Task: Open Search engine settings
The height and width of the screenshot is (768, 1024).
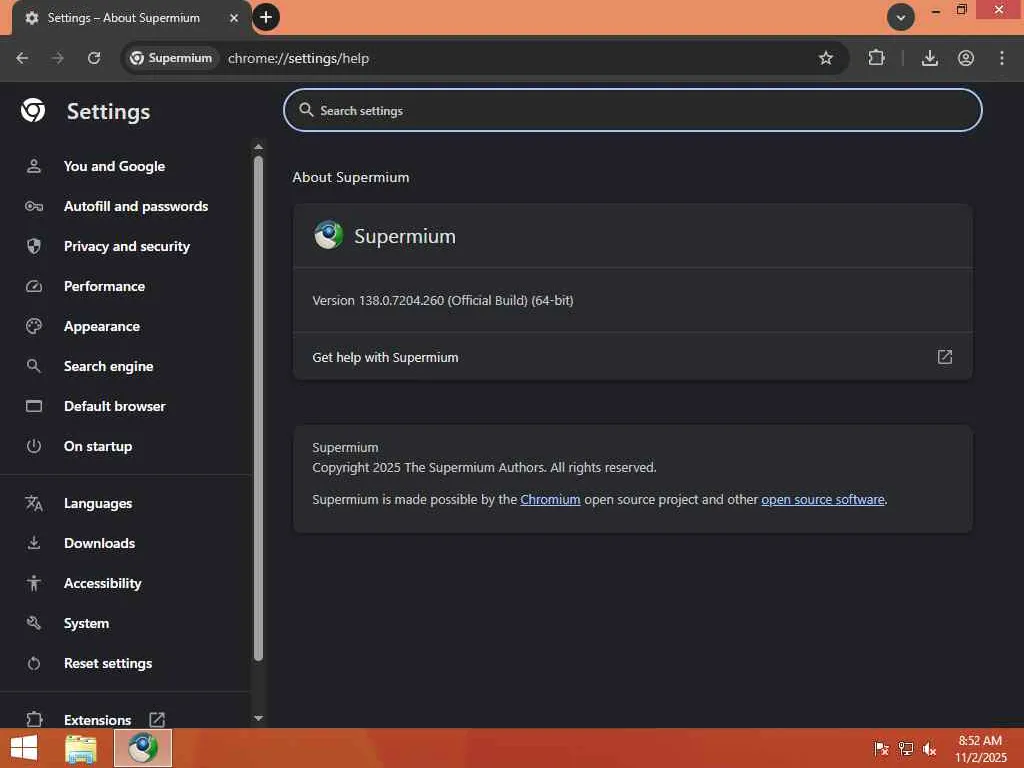Action: pos(108,366)
